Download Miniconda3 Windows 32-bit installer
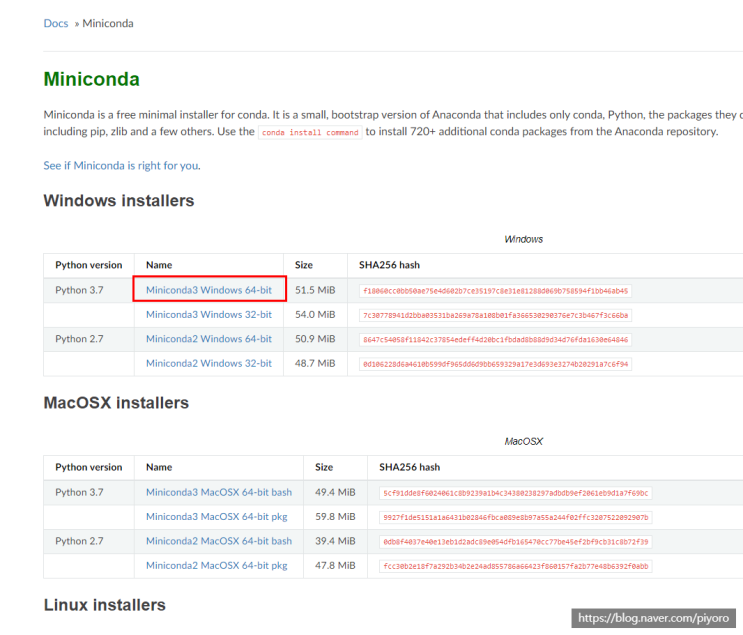 click(x=208, y=314)
